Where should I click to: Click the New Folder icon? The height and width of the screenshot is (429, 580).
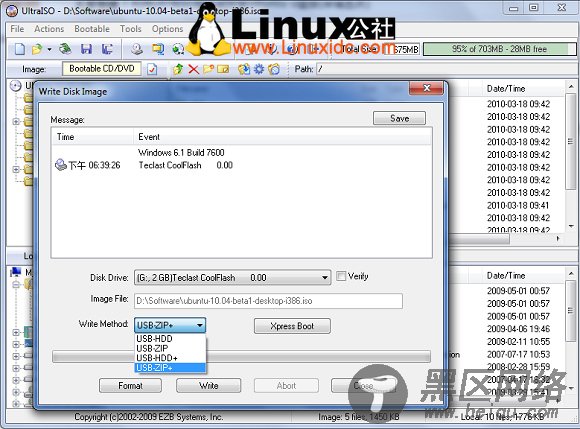208,69
